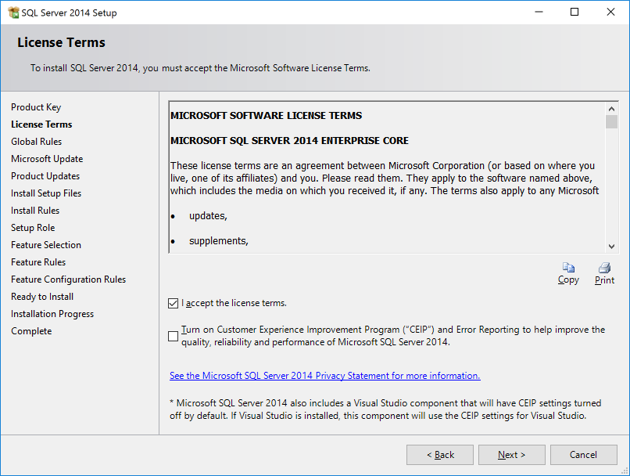Enable the CEIP and Error Reporting checkbox
The width and height of the screenshot is (630, 476).
[173, 336]
